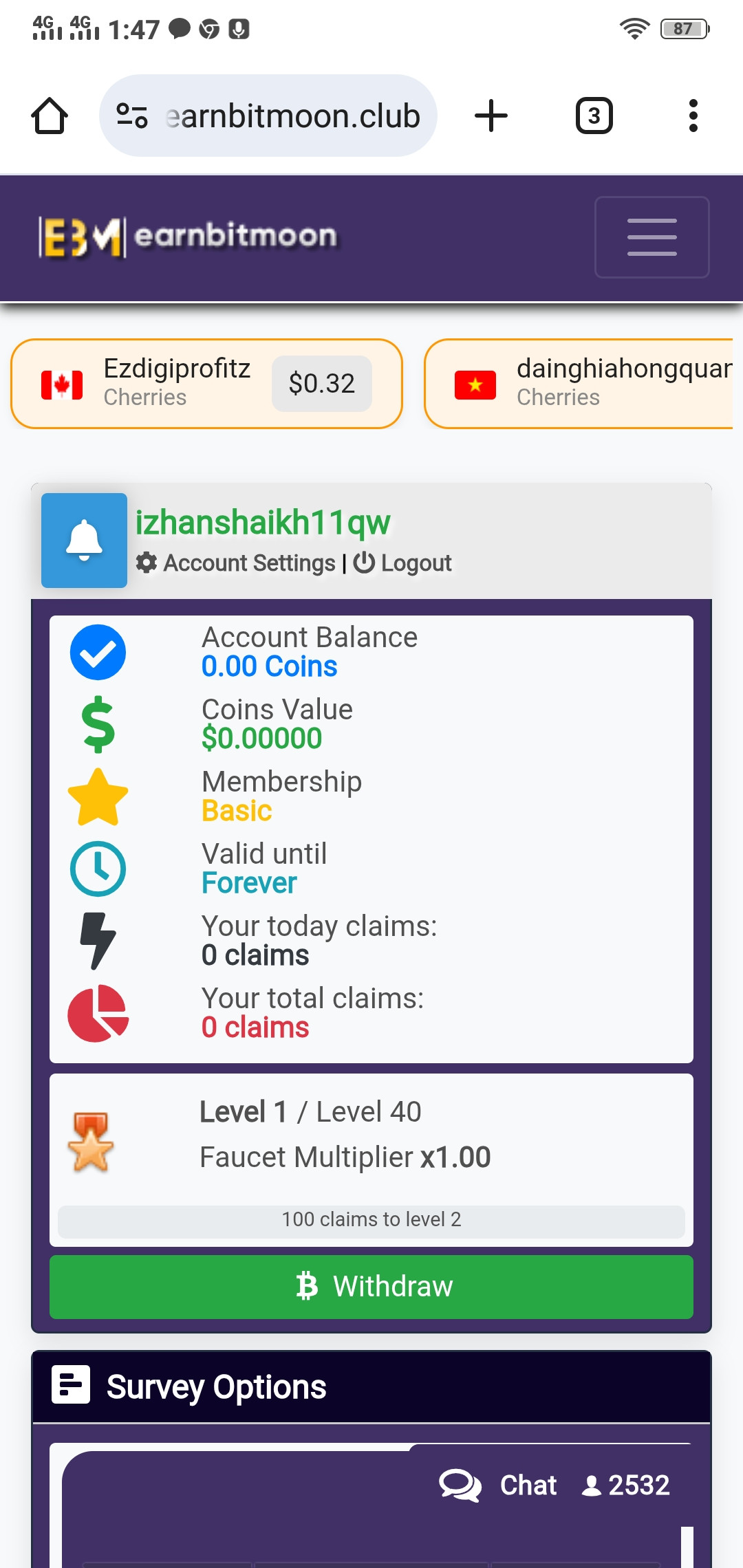This screenshot has height=1568, width=743.
Task: Open the notification bell icon
Action: click(x=84, y=541)
